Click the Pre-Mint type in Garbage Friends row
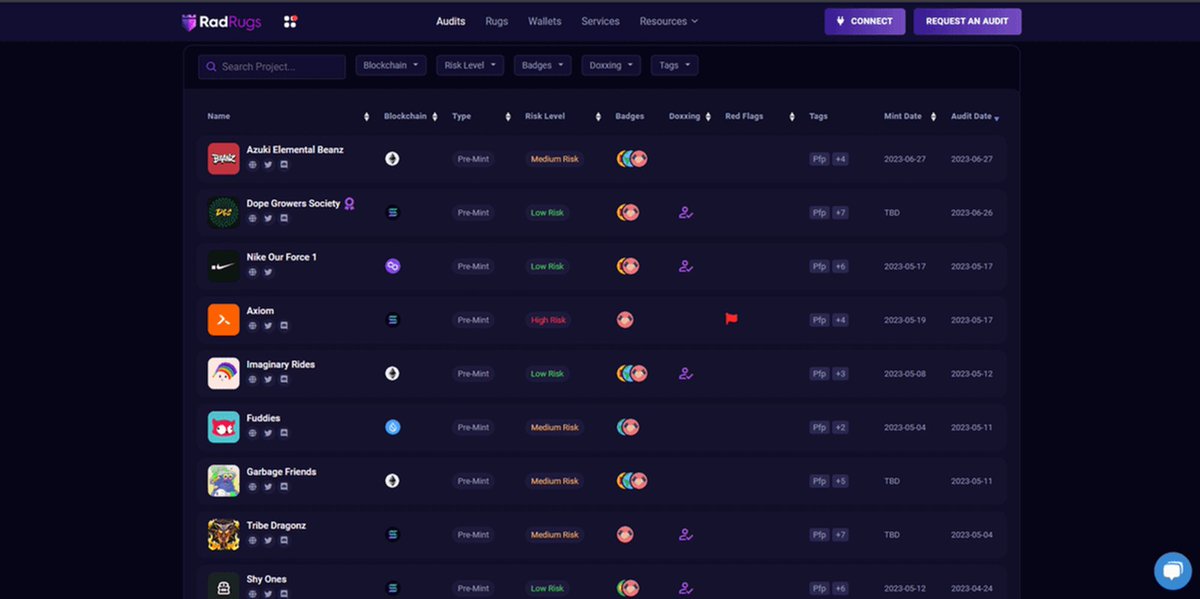1200x599 pixels. tap(473, 481)
